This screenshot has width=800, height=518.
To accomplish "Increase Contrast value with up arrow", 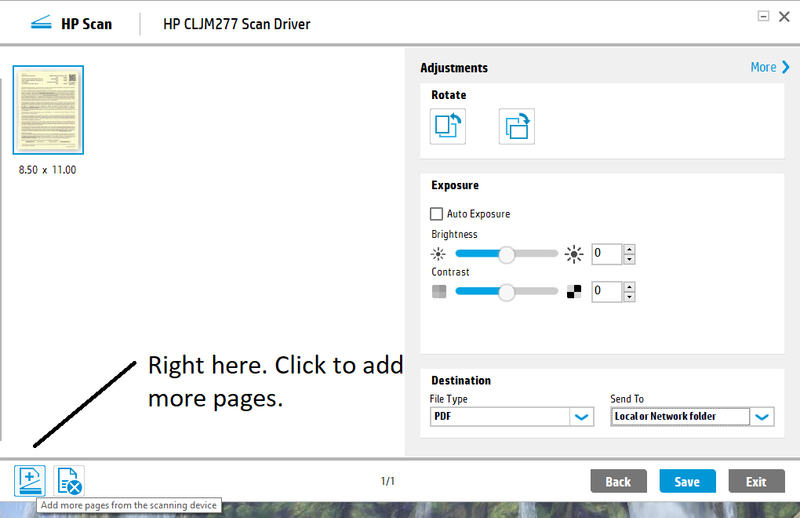I will tap(629, 287).
